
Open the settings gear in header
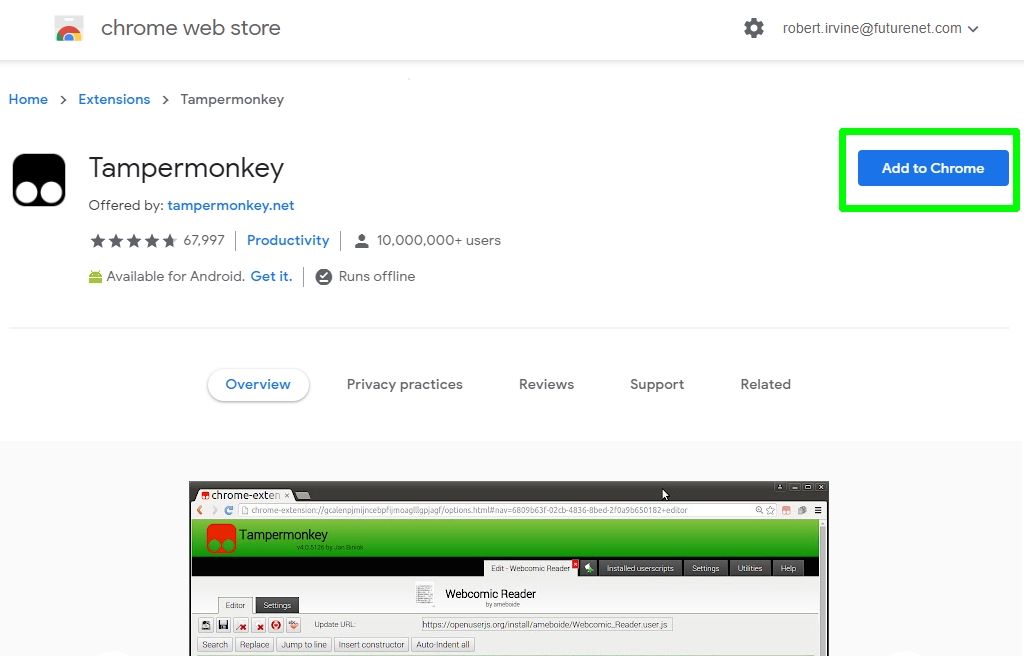pos(754,28)
